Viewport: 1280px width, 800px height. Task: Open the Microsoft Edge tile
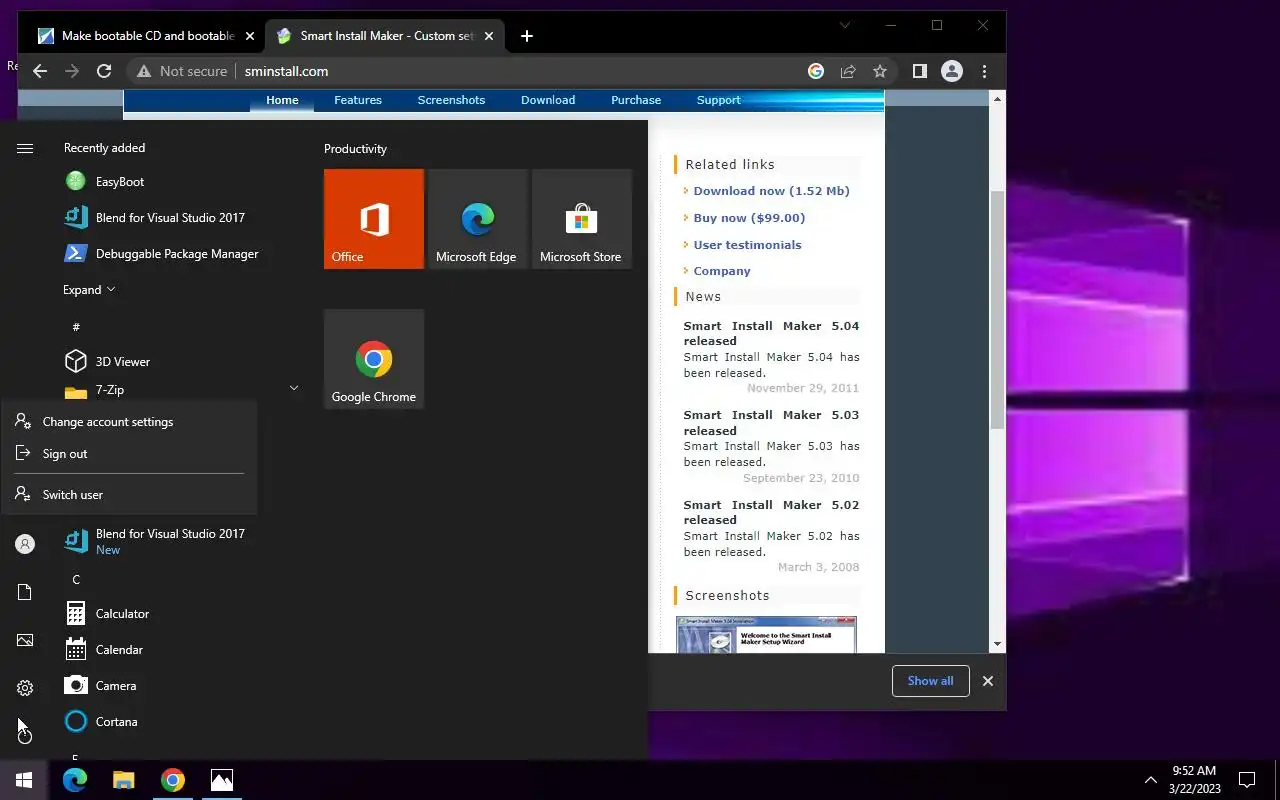tap(478, 219)
